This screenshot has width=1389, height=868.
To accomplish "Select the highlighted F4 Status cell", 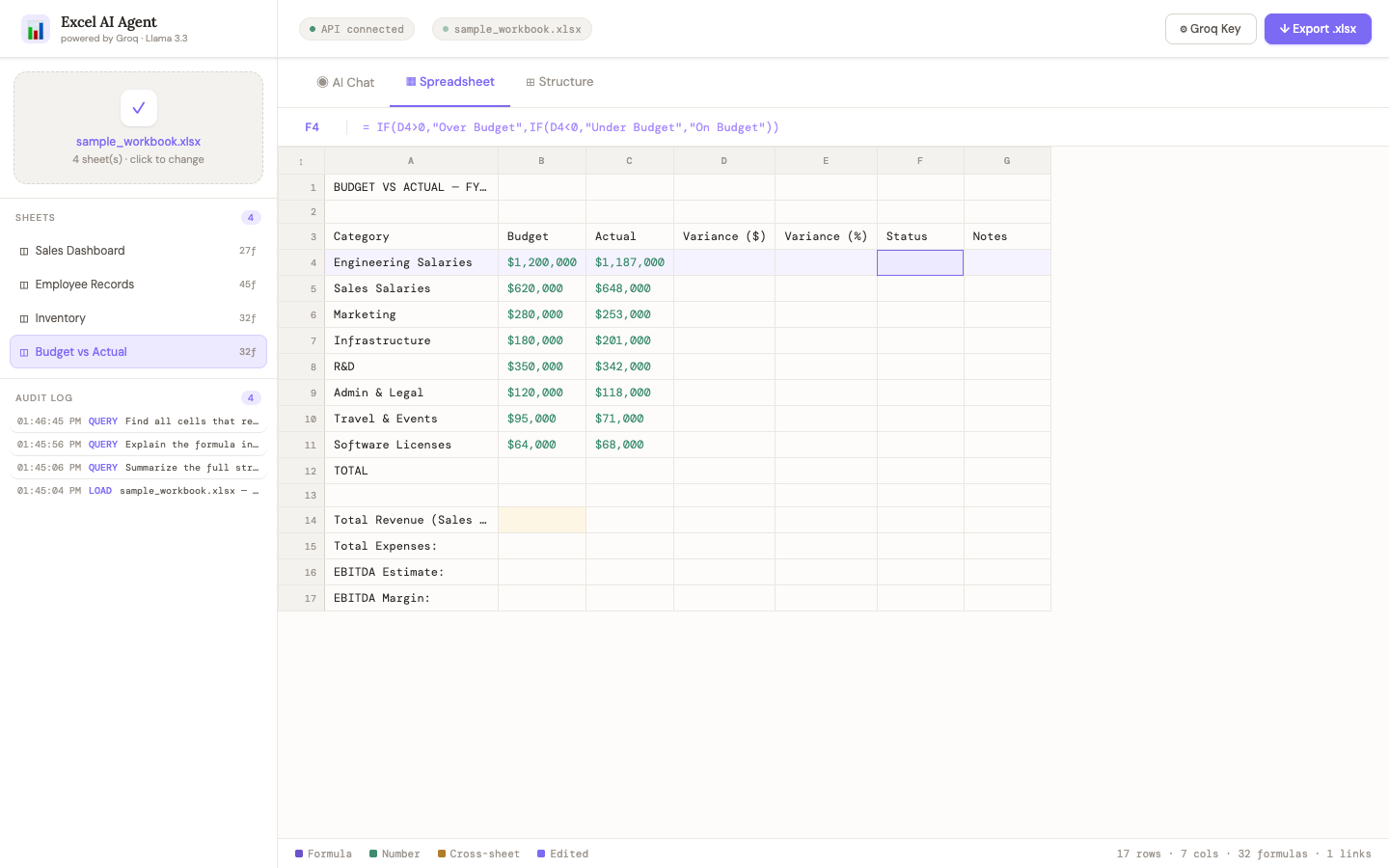I will (920, 262).
